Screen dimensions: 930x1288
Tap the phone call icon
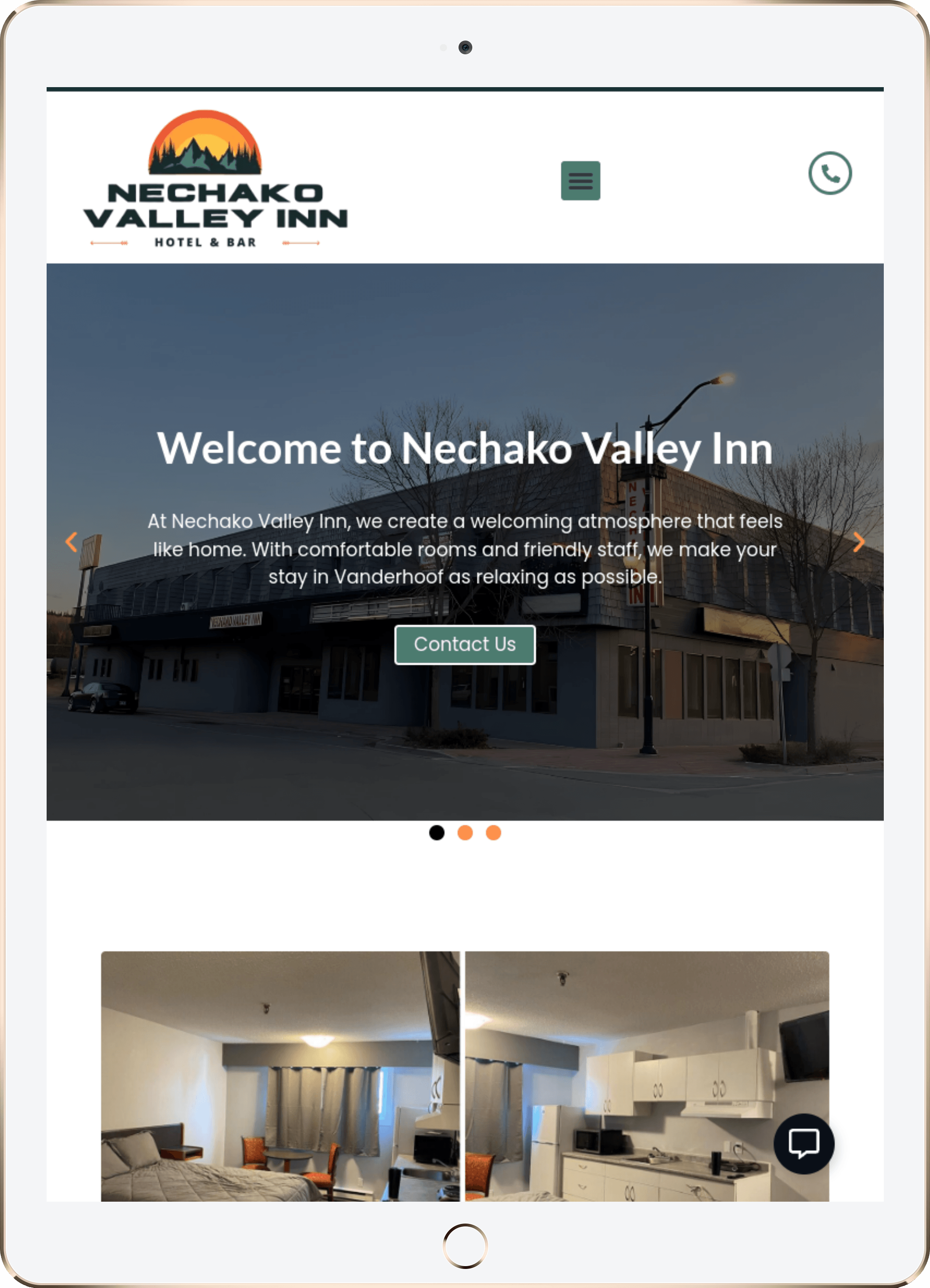coord(829,173)
